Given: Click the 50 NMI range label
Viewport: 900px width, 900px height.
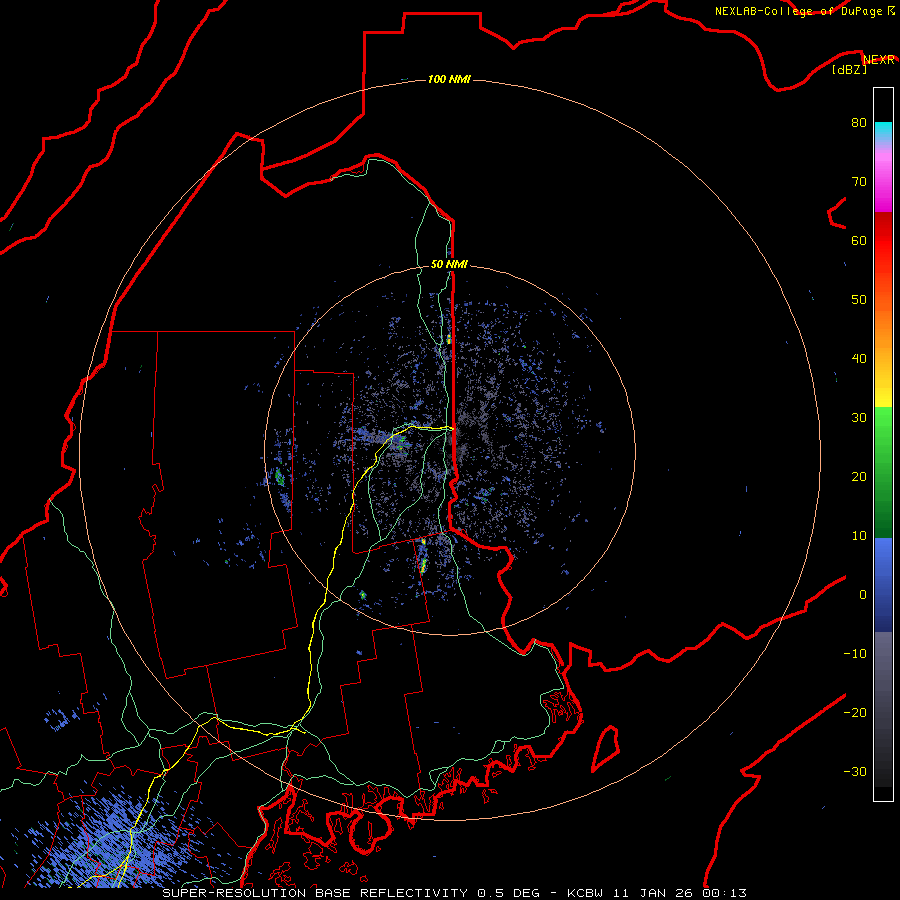Looking at the screenshot, I should click(449, 264).
